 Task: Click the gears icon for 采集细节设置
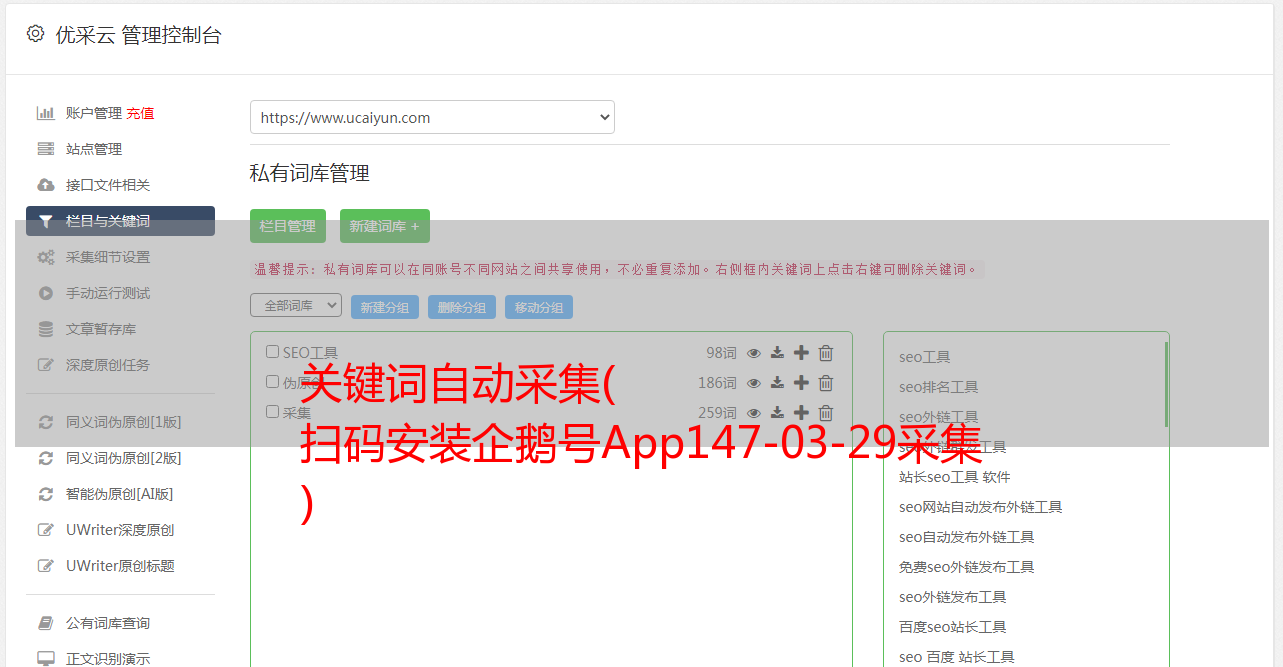(x=45, y=257)
